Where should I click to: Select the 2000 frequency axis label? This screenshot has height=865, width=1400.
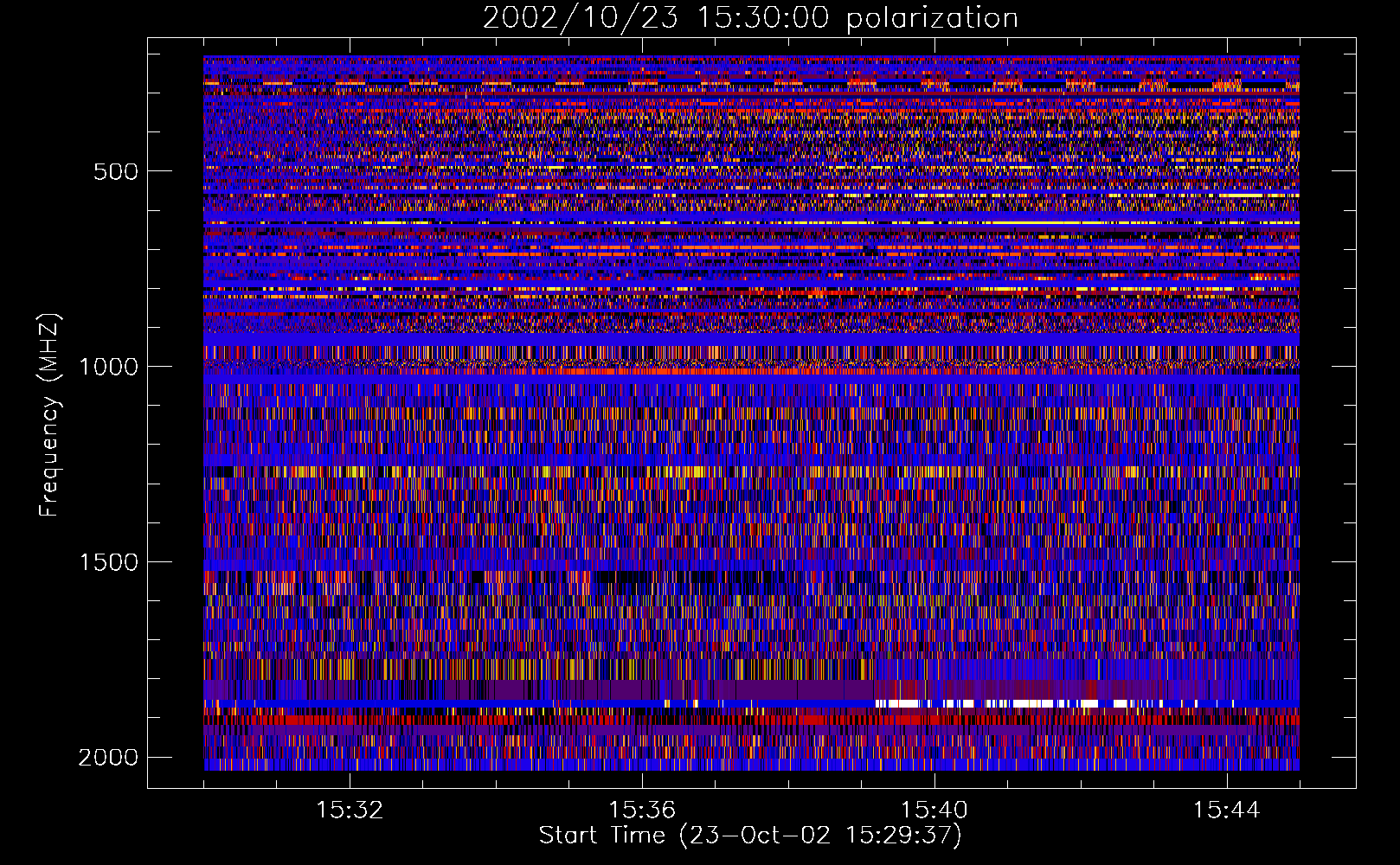tap(108, 758)
